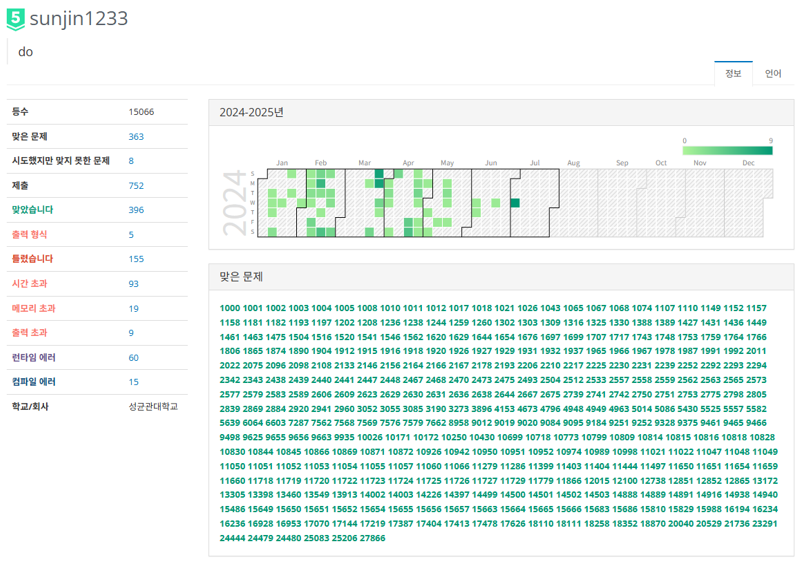800x561 pixels.
Task: View the 틀렸습니다 count 155
Action: (x=136, y=259)
